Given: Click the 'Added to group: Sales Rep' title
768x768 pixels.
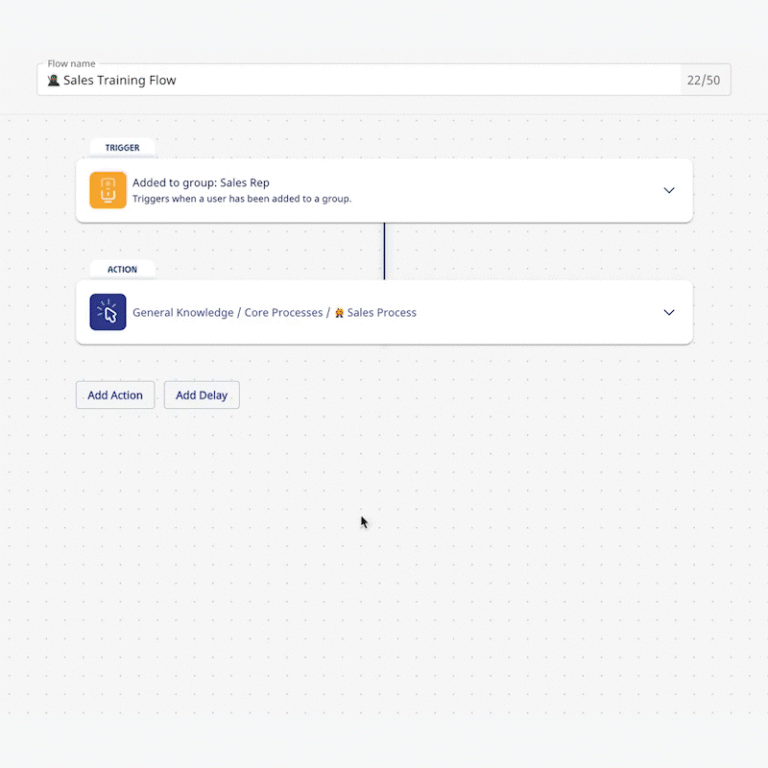Looking at the screenshot, I should tap(201, 183).
